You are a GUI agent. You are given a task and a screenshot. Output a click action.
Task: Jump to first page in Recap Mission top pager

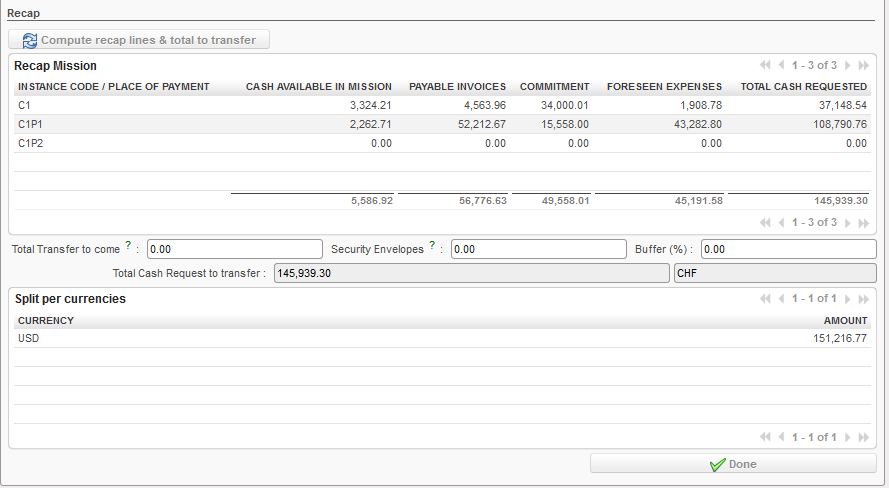[766, 65]
